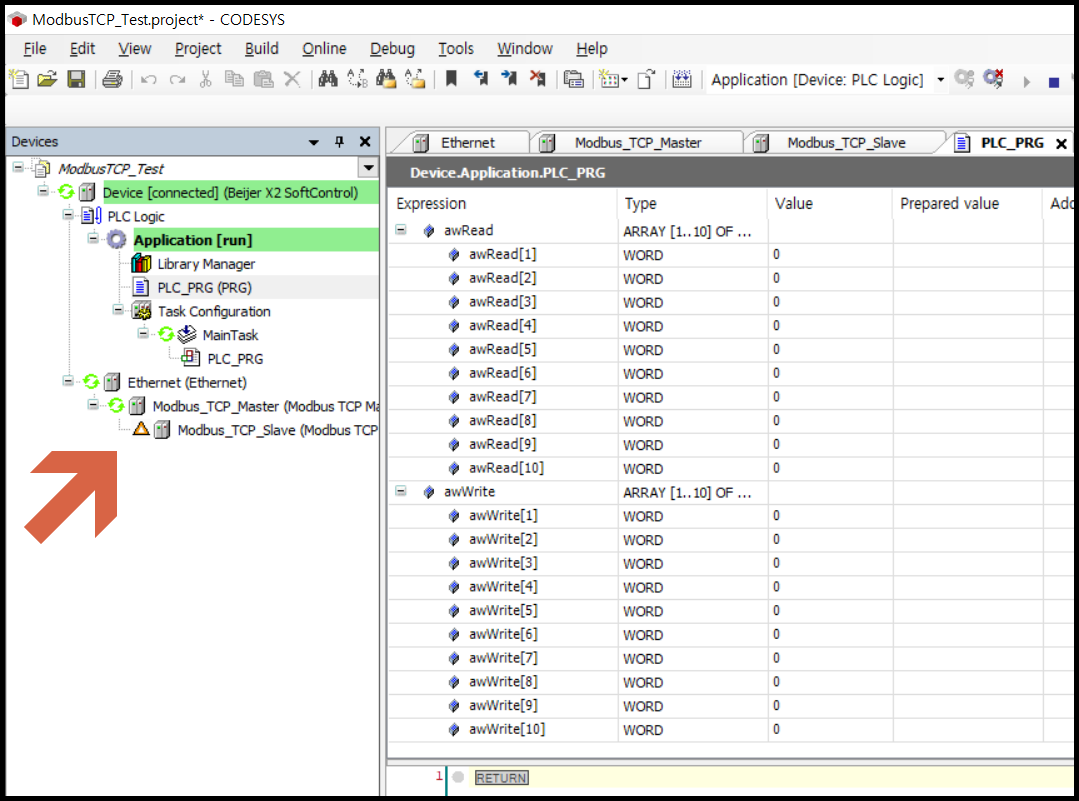This screenshot has width=1079, height=801.
Task: Click the Save icon in the toolbar
Action: click(76, 79)
